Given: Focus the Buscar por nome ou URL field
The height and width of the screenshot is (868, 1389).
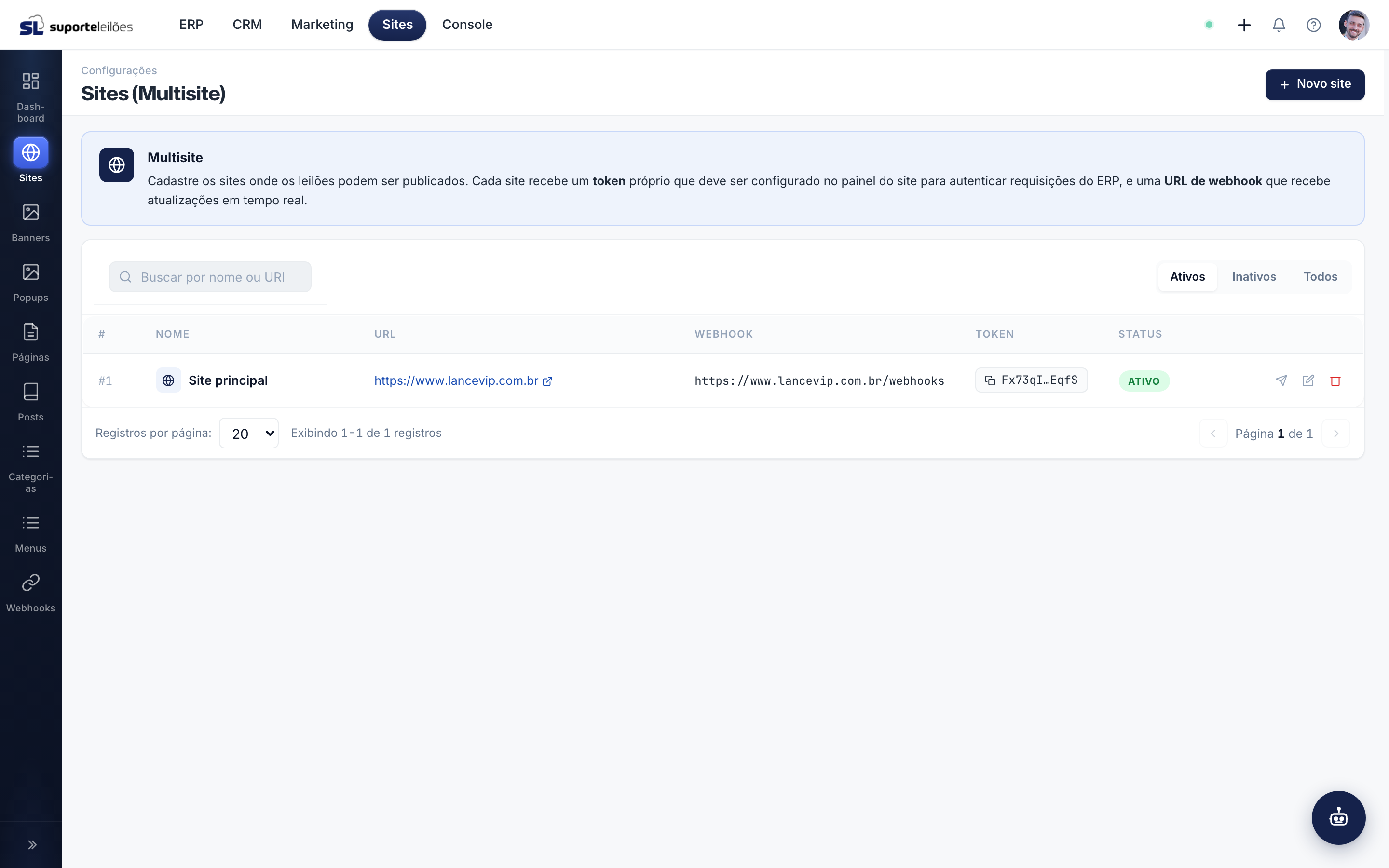Looking at the screenshot, I should 210,277.
